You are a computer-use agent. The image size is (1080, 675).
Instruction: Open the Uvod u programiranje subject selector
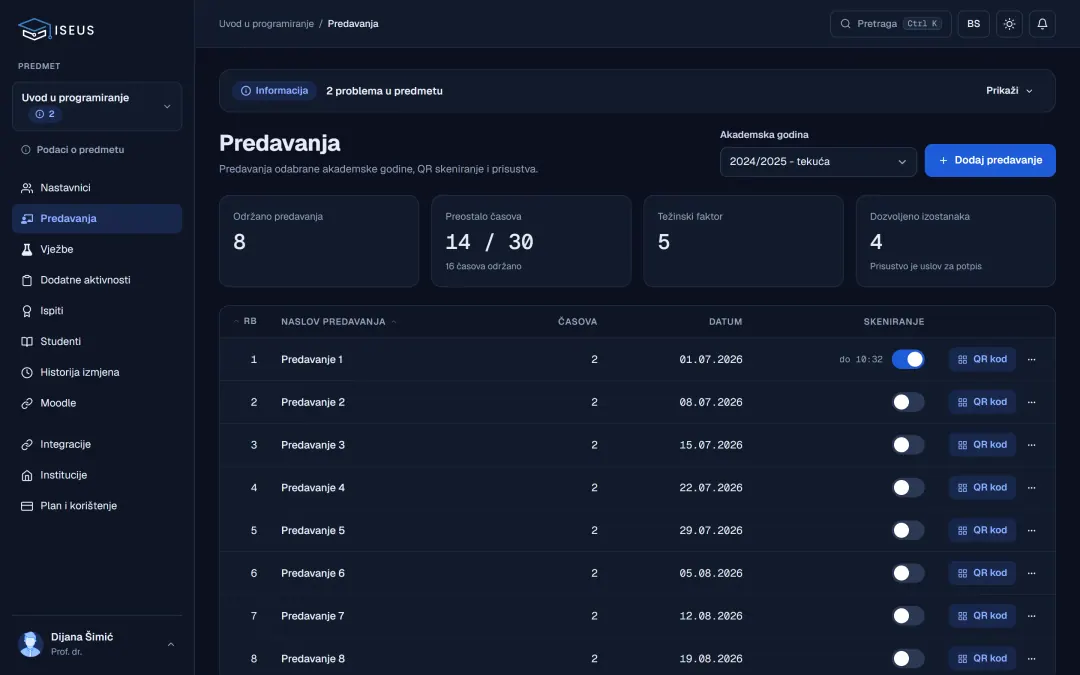click(x=97, y=107)
